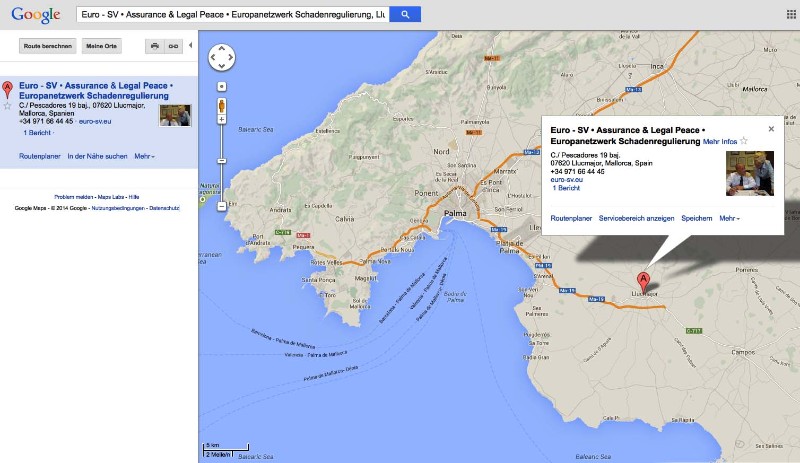
Task: Expand Mehr dropdown in the popup
Action: 729,218
